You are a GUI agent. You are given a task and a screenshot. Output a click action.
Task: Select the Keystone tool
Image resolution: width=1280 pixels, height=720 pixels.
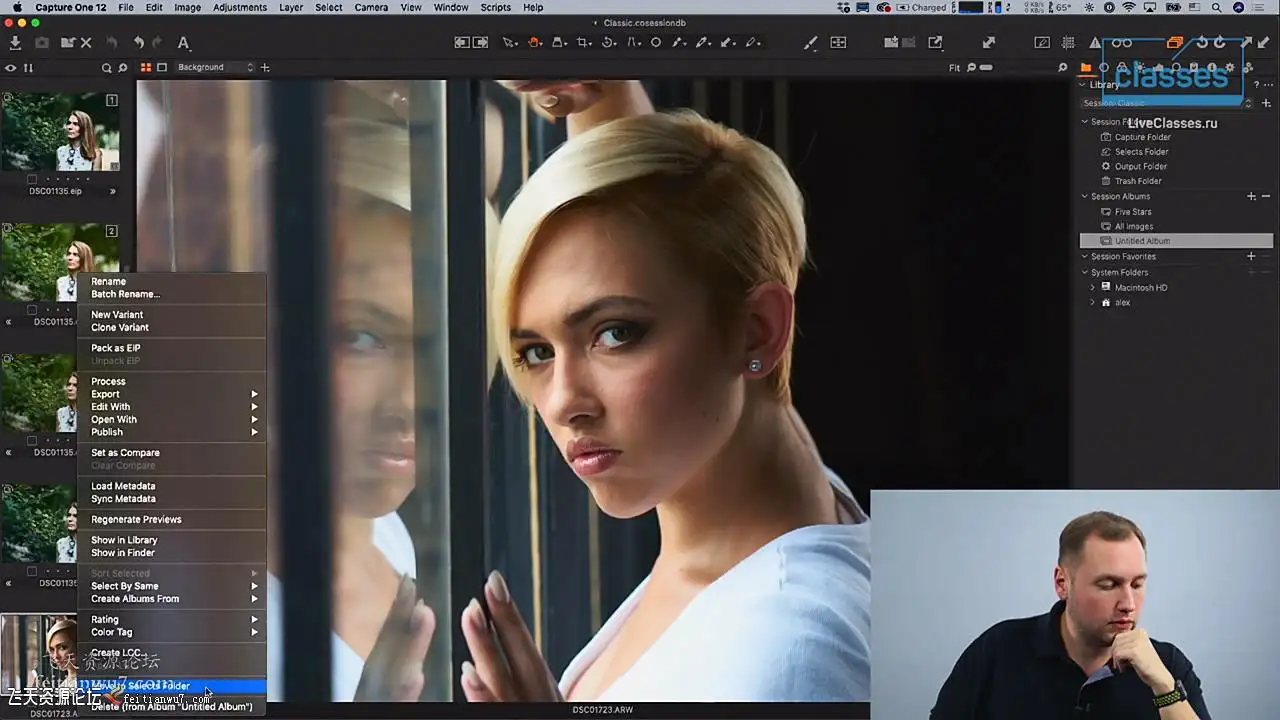point(633,43)
